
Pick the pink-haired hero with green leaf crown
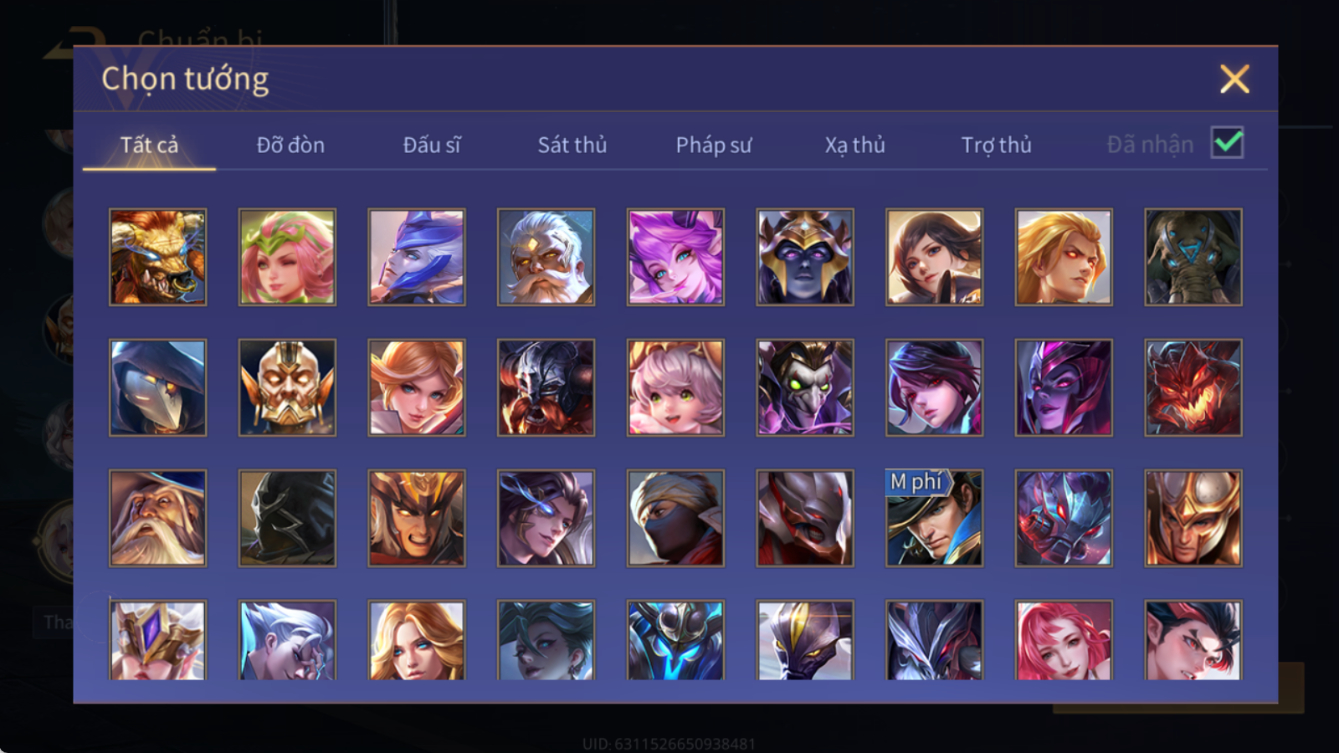click(287, 257)
